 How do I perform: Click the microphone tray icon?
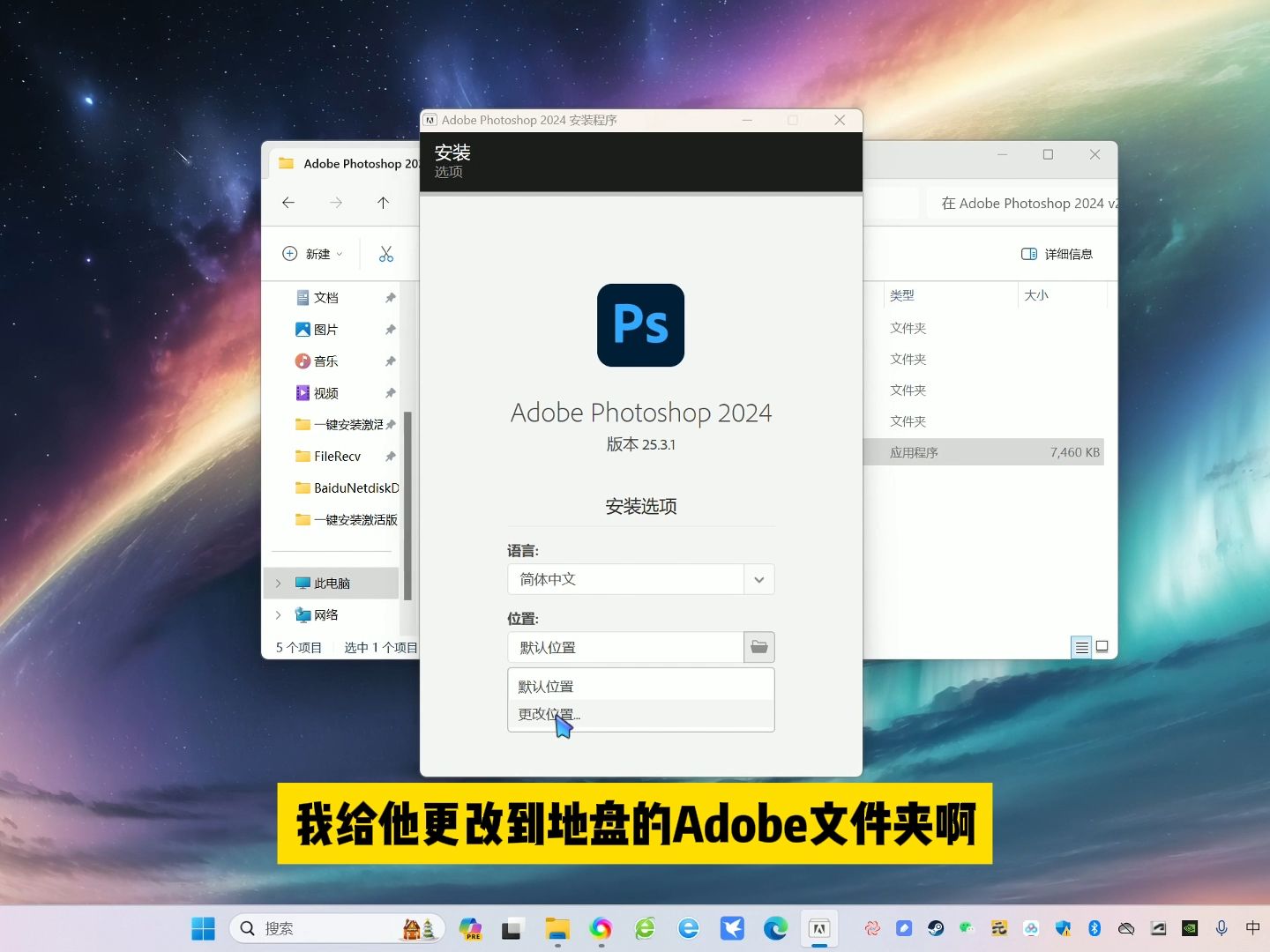pos(1221,928)
